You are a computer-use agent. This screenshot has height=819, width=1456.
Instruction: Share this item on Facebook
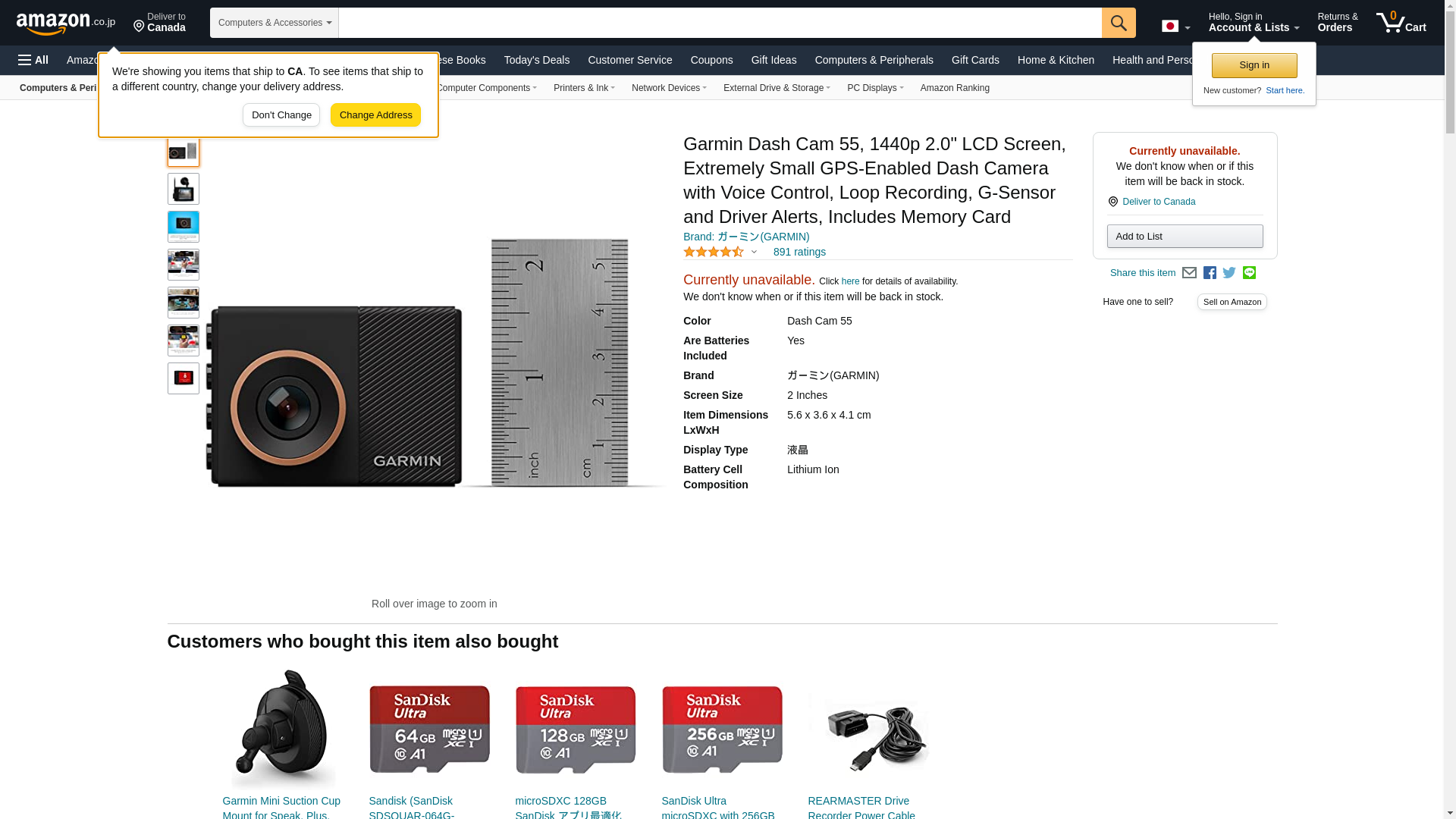coord(1210,273)
